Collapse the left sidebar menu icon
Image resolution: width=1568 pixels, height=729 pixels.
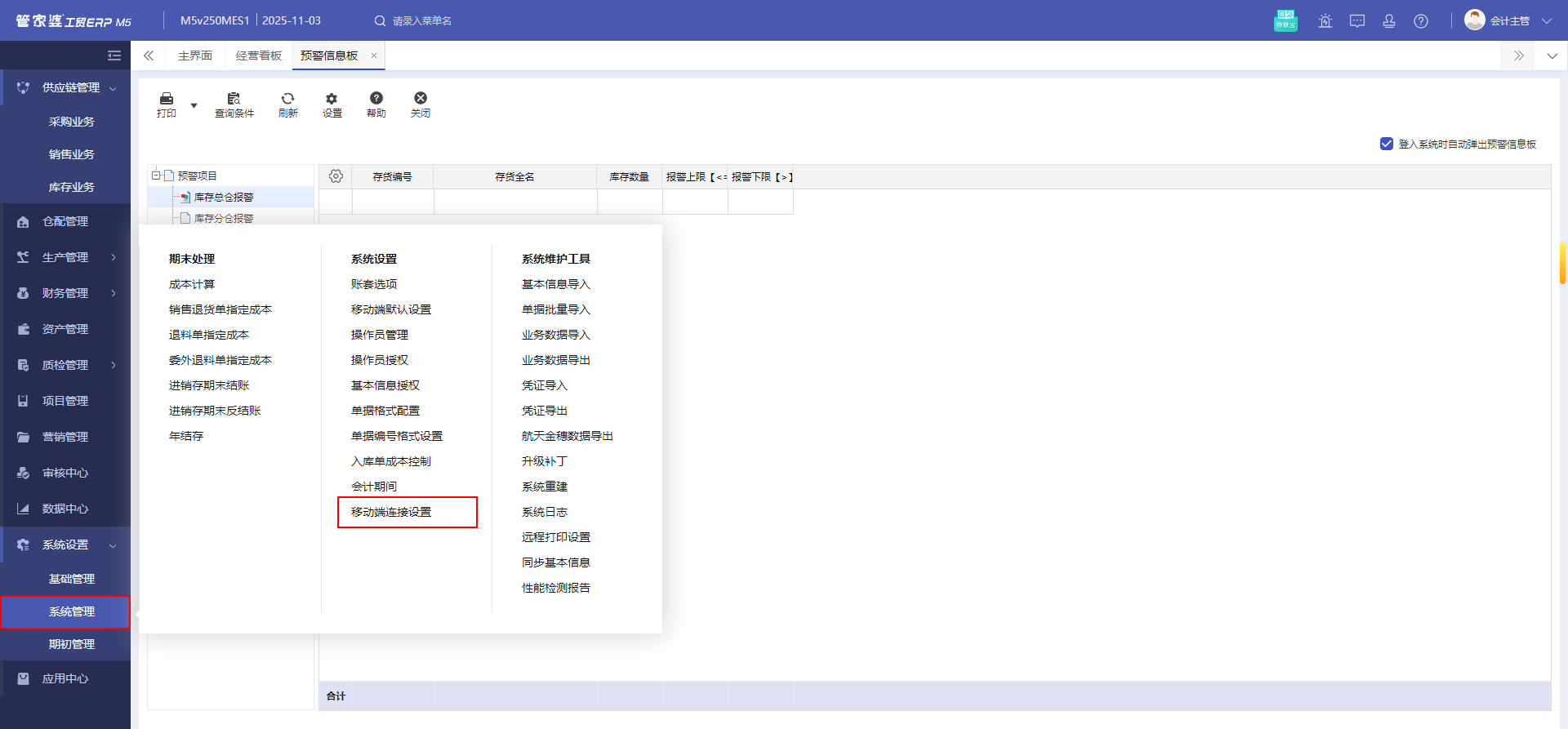(114, 56)
